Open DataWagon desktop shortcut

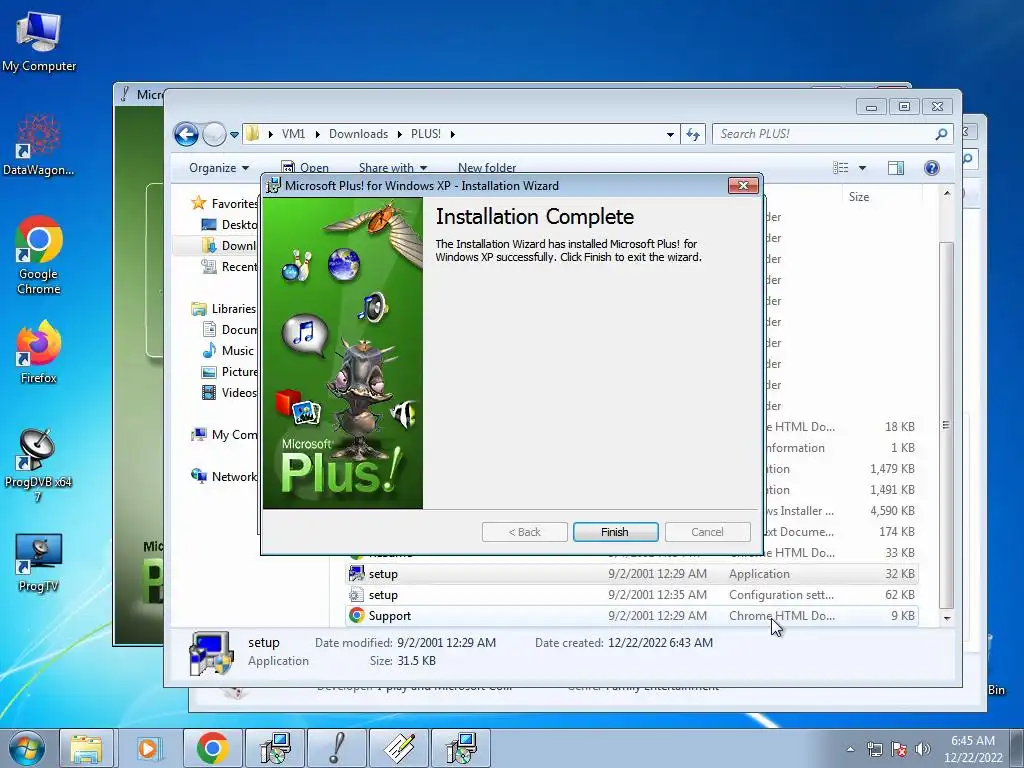point(39,145)
